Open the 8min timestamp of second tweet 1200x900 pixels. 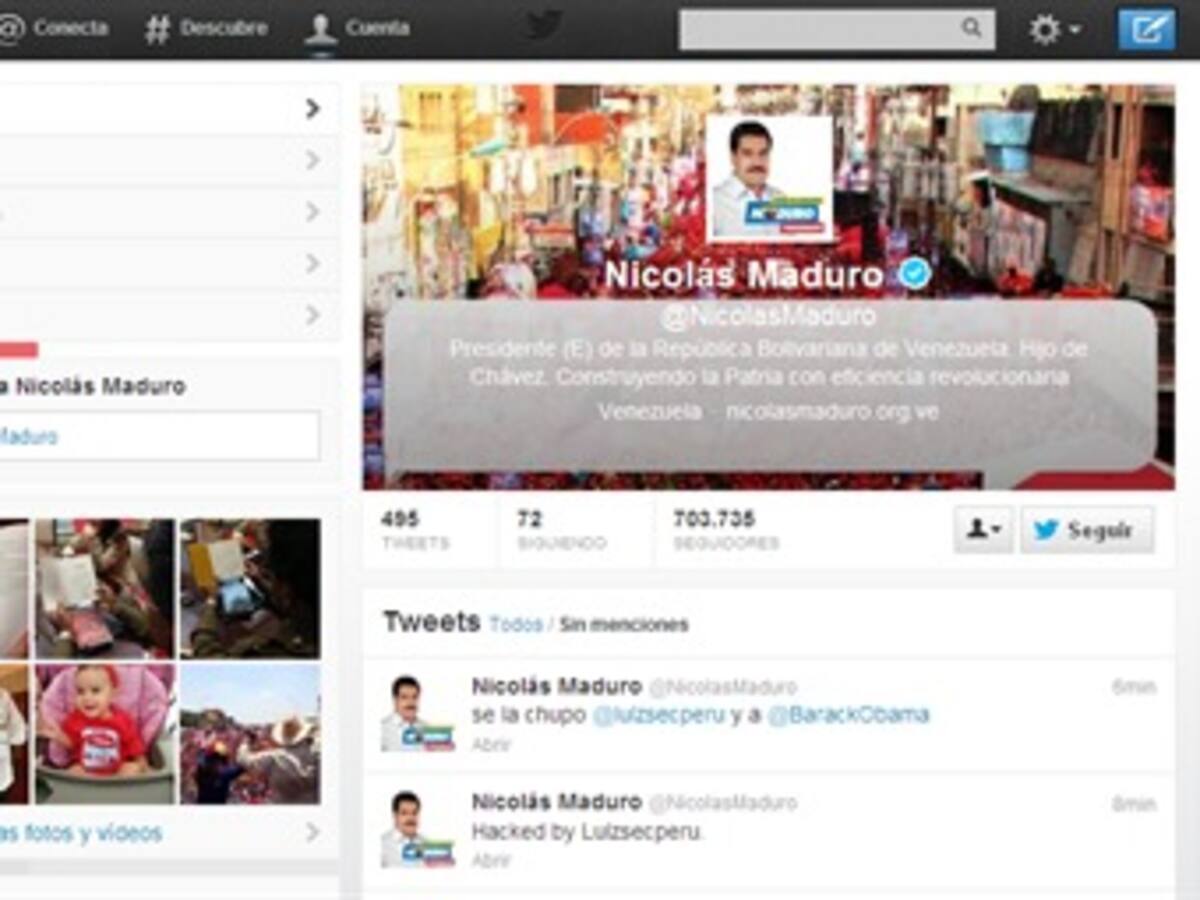(x=1134, y=803)
